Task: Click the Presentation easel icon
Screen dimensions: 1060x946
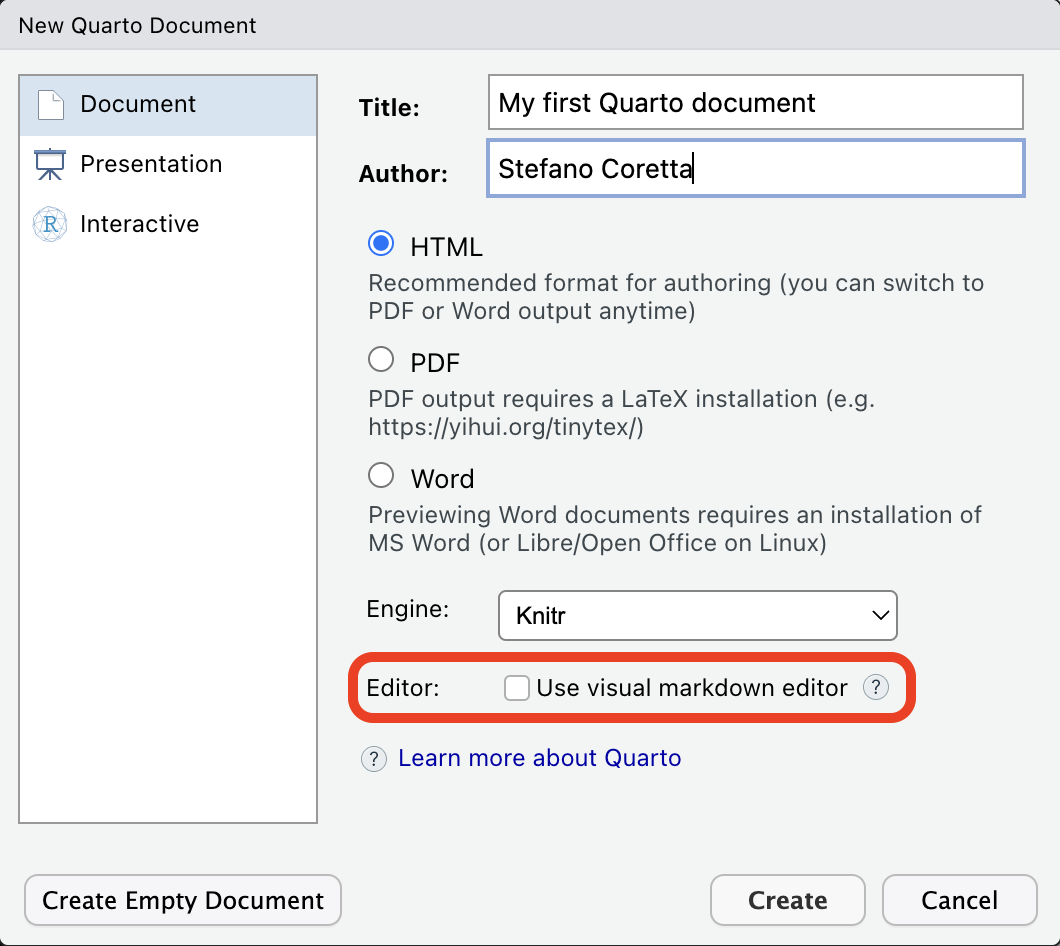Action: tap(50, 164)
